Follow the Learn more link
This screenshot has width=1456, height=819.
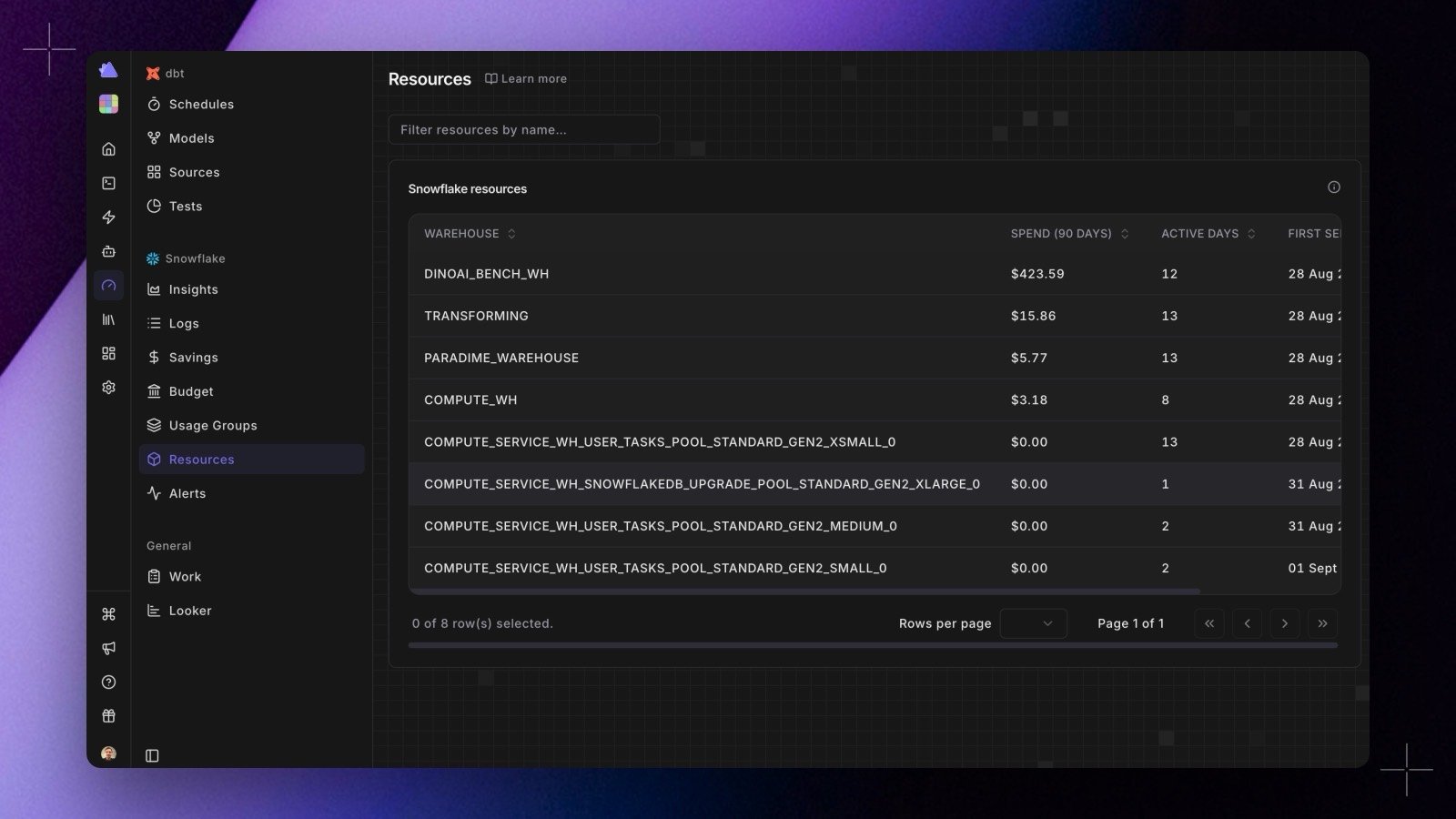tap(526, 79)
